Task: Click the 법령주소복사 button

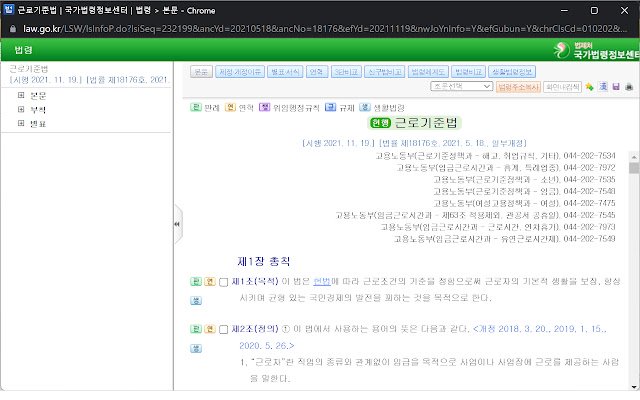Action: (518, 87)
